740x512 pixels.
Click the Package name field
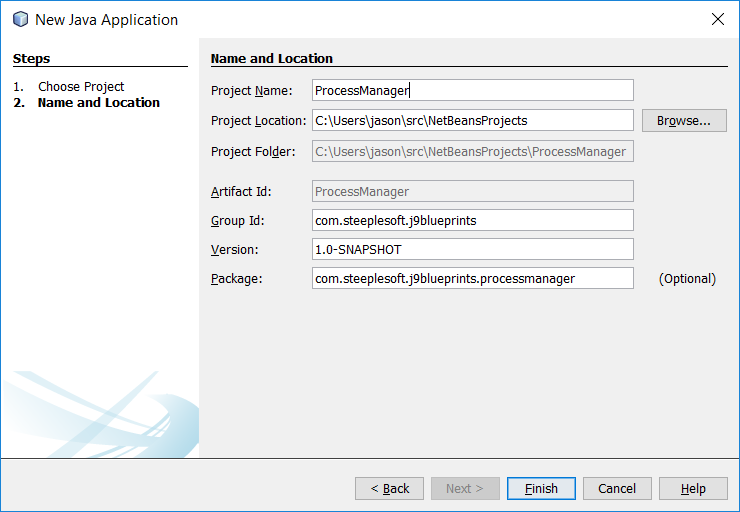(472, 278)
